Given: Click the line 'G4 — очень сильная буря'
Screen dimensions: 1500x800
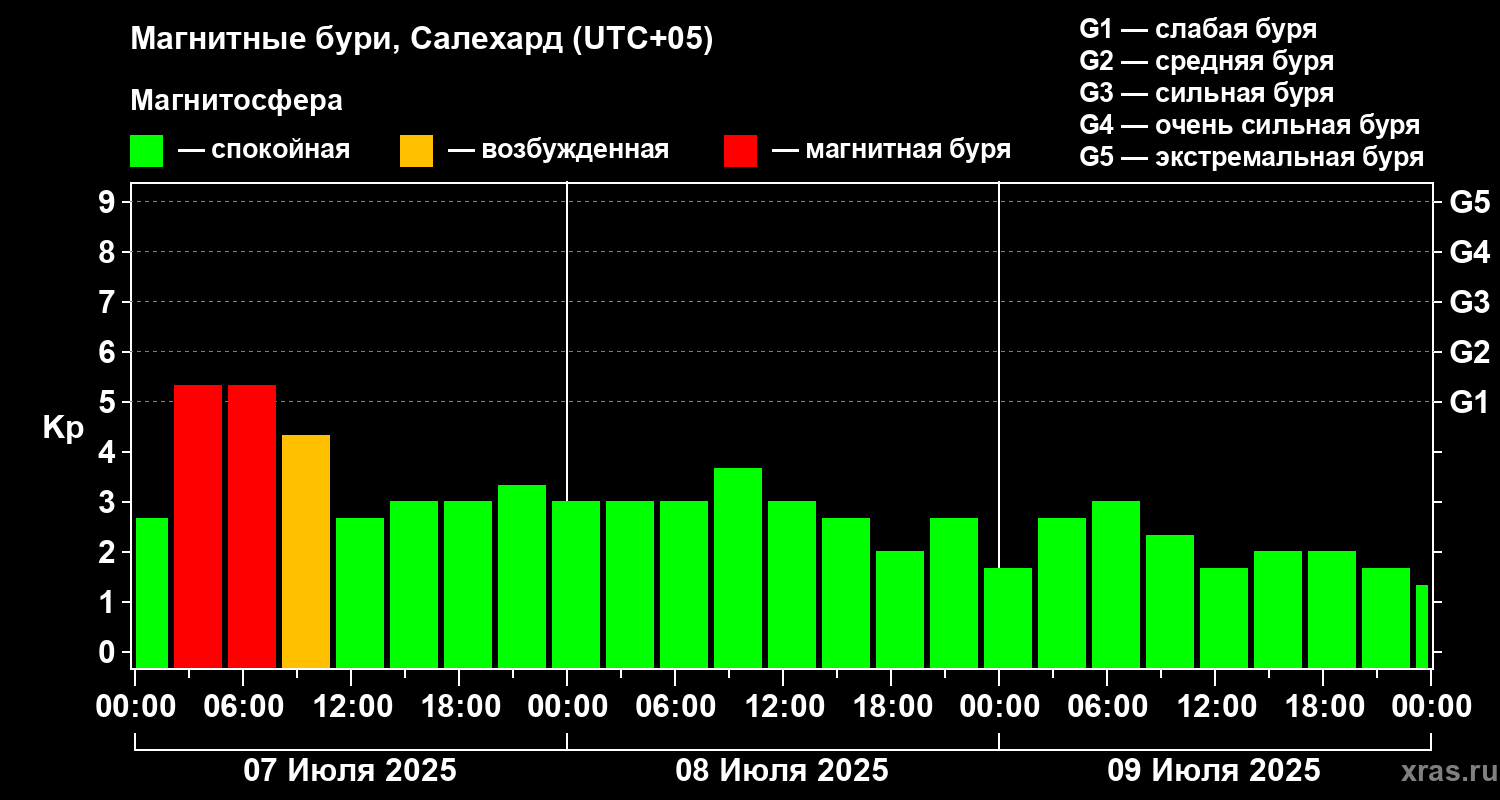Looking at the screenshot, I should tap(1250, 125).
